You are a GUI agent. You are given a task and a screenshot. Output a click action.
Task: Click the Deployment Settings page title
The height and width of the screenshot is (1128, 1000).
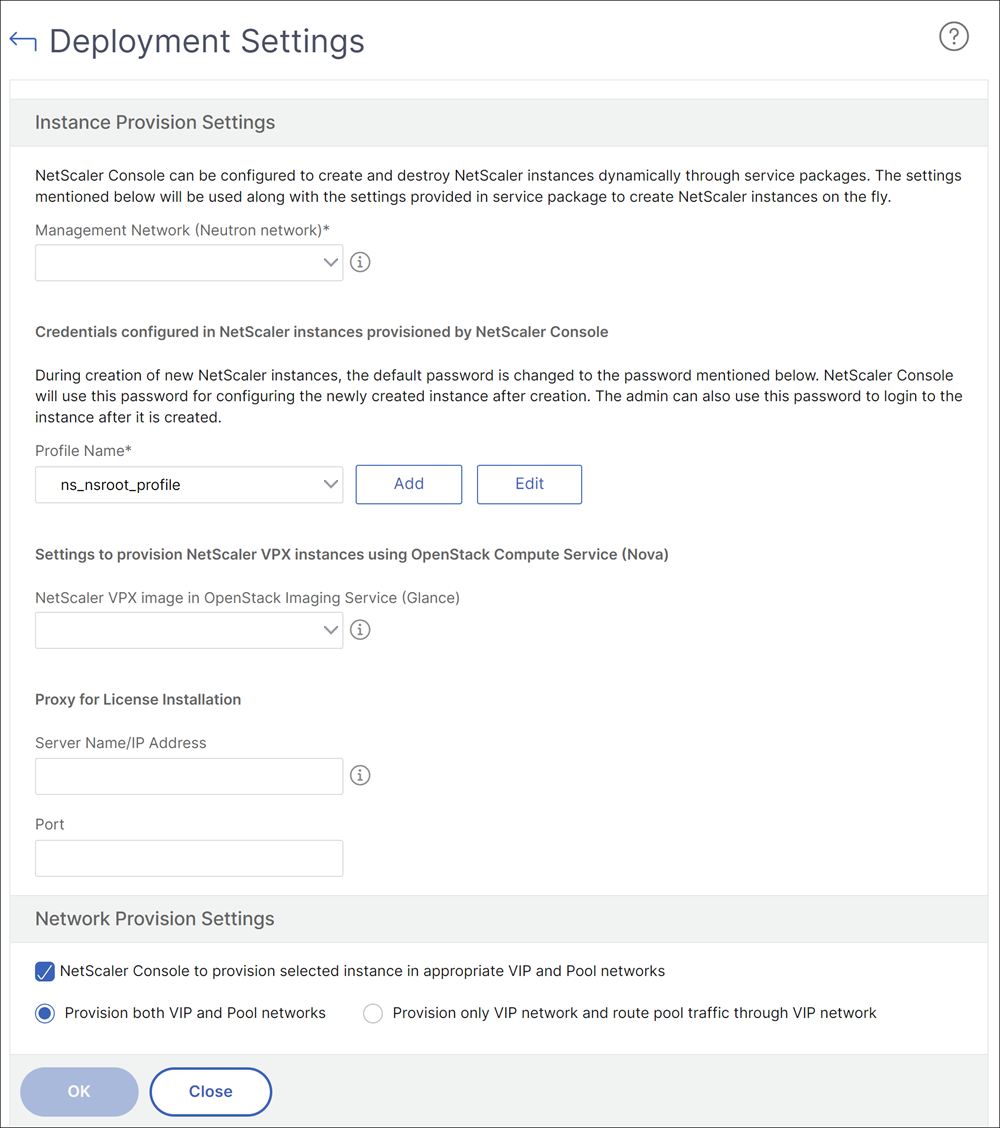click(x=207, y=41)
